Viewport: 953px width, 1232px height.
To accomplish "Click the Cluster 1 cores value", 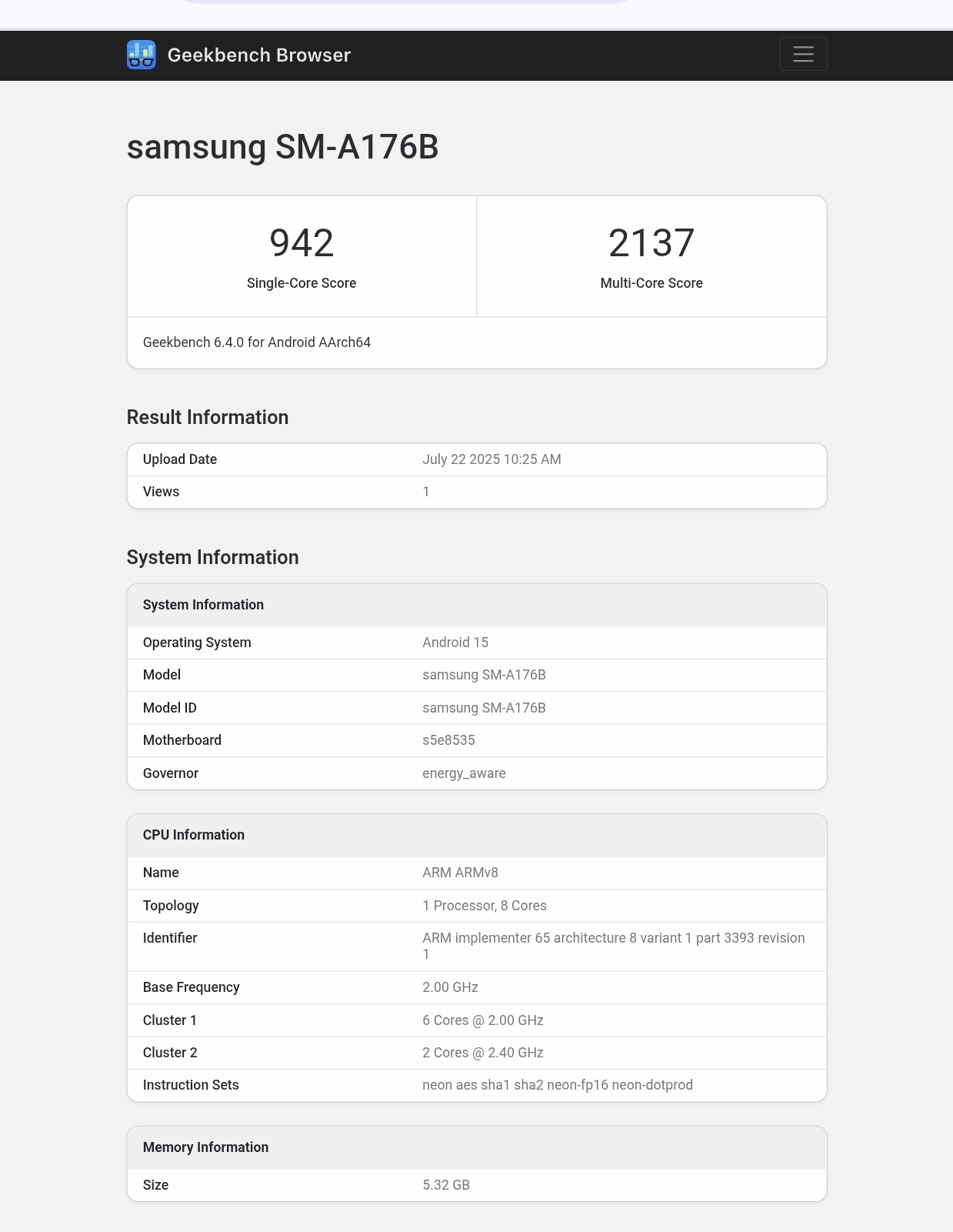I will click(x=482, y=1020).
